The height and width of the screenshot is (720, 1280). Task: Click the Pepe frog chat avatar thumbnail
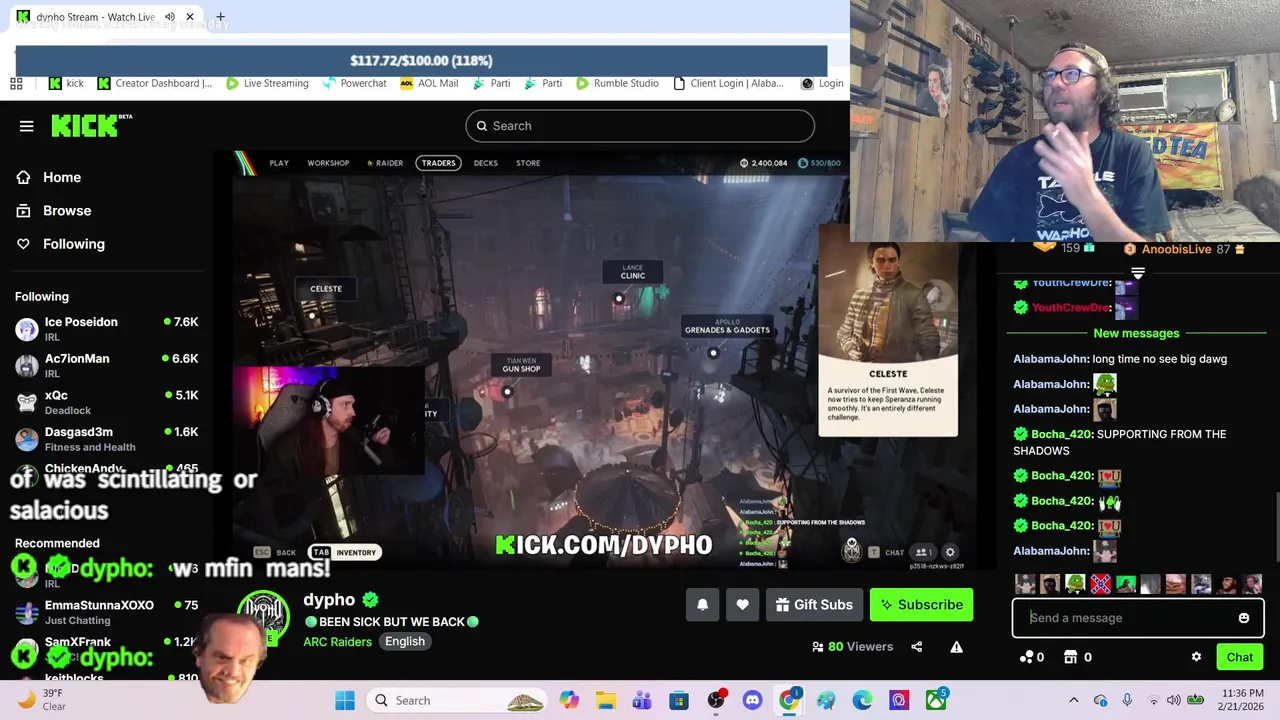1075,584
